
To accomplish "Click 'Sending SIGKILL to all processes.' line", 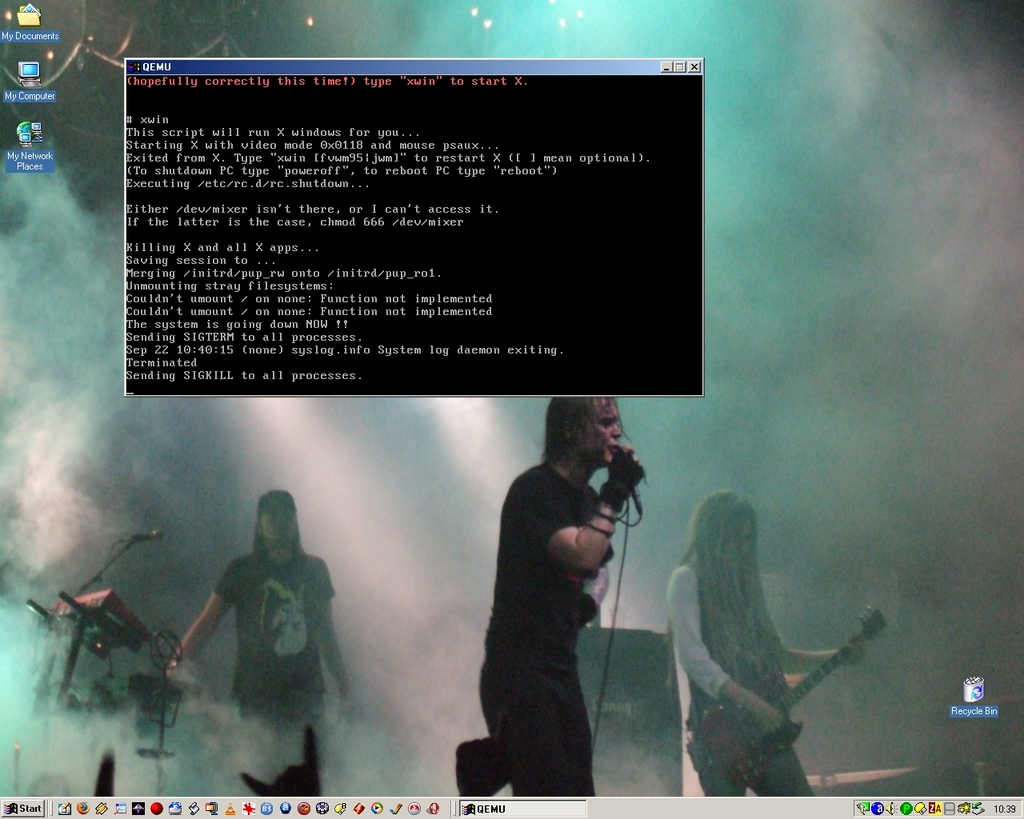I will [244, 376].
